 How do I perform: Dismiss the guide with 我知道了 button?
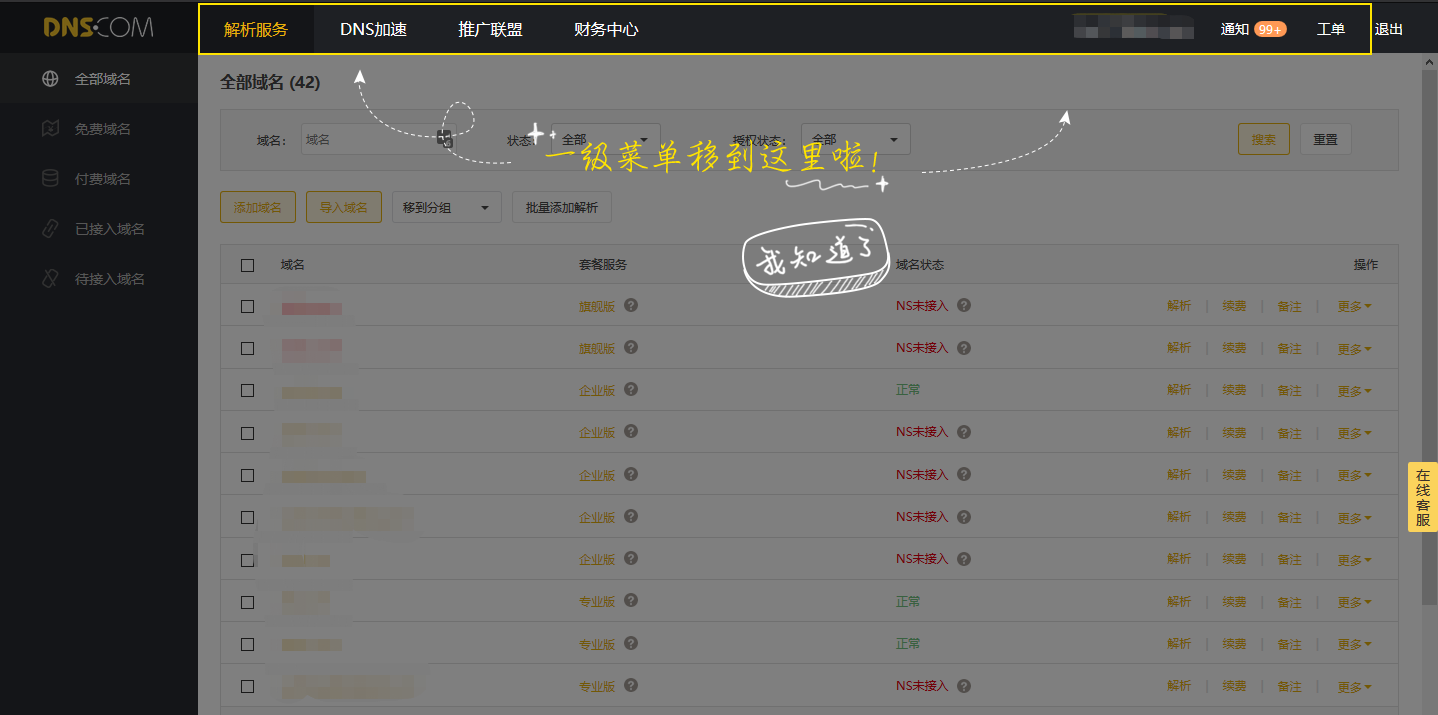815,257
